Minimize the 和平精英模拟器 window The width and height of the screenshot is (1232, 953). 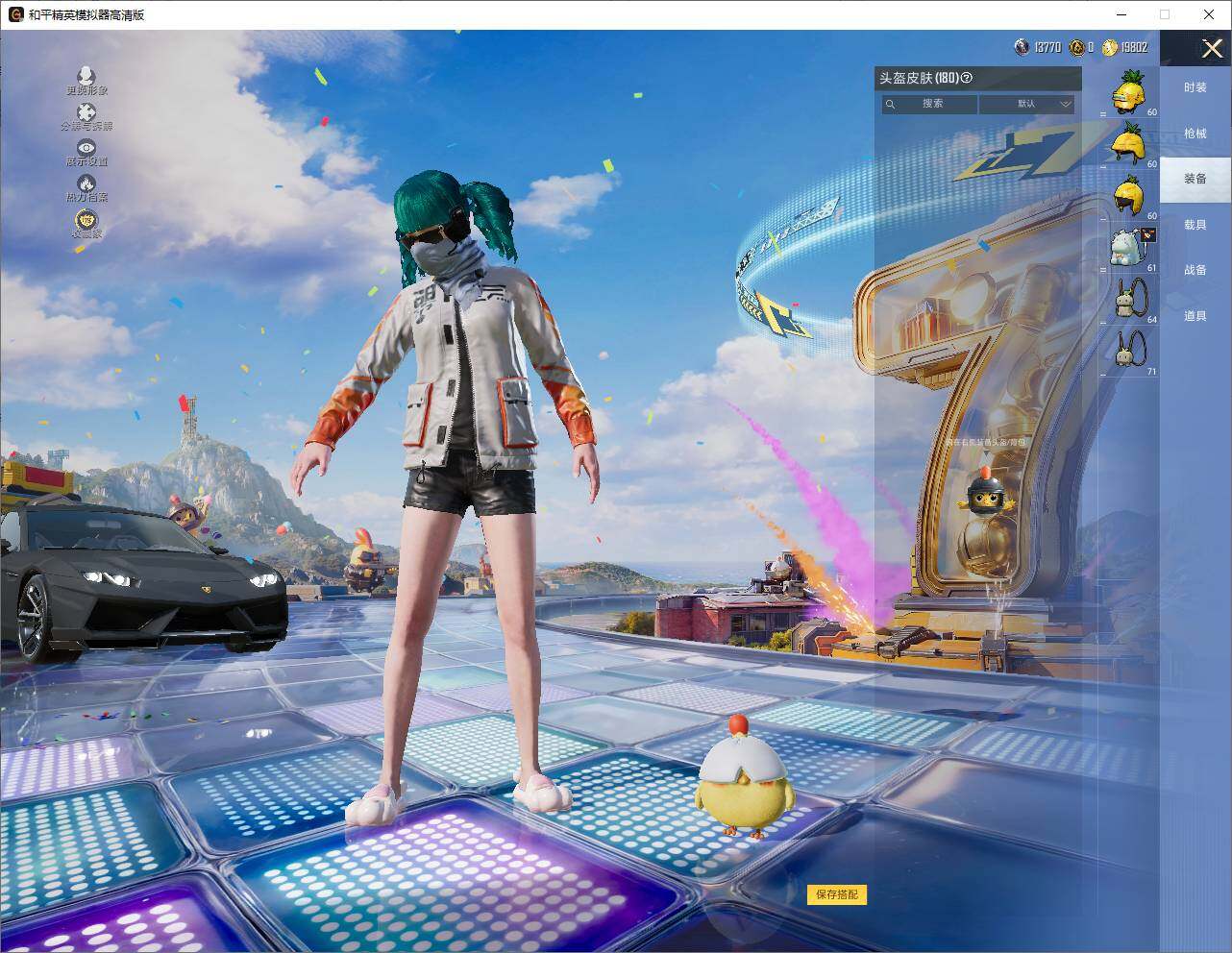click(x=1121, y=14)
